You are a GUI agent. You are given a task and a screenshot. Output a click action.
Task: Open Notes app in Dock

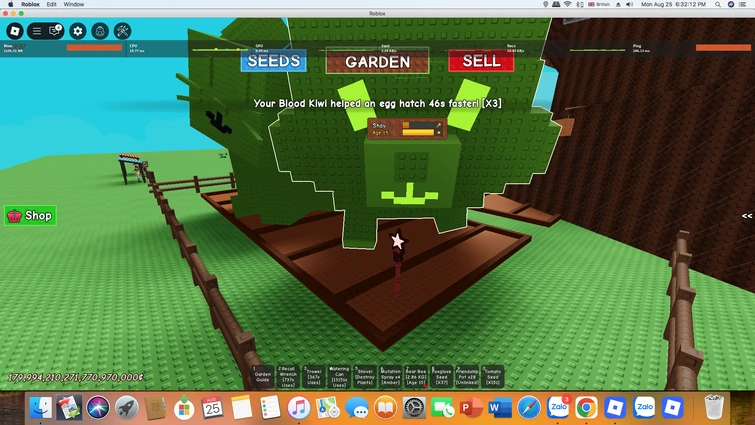coord(241,408)
